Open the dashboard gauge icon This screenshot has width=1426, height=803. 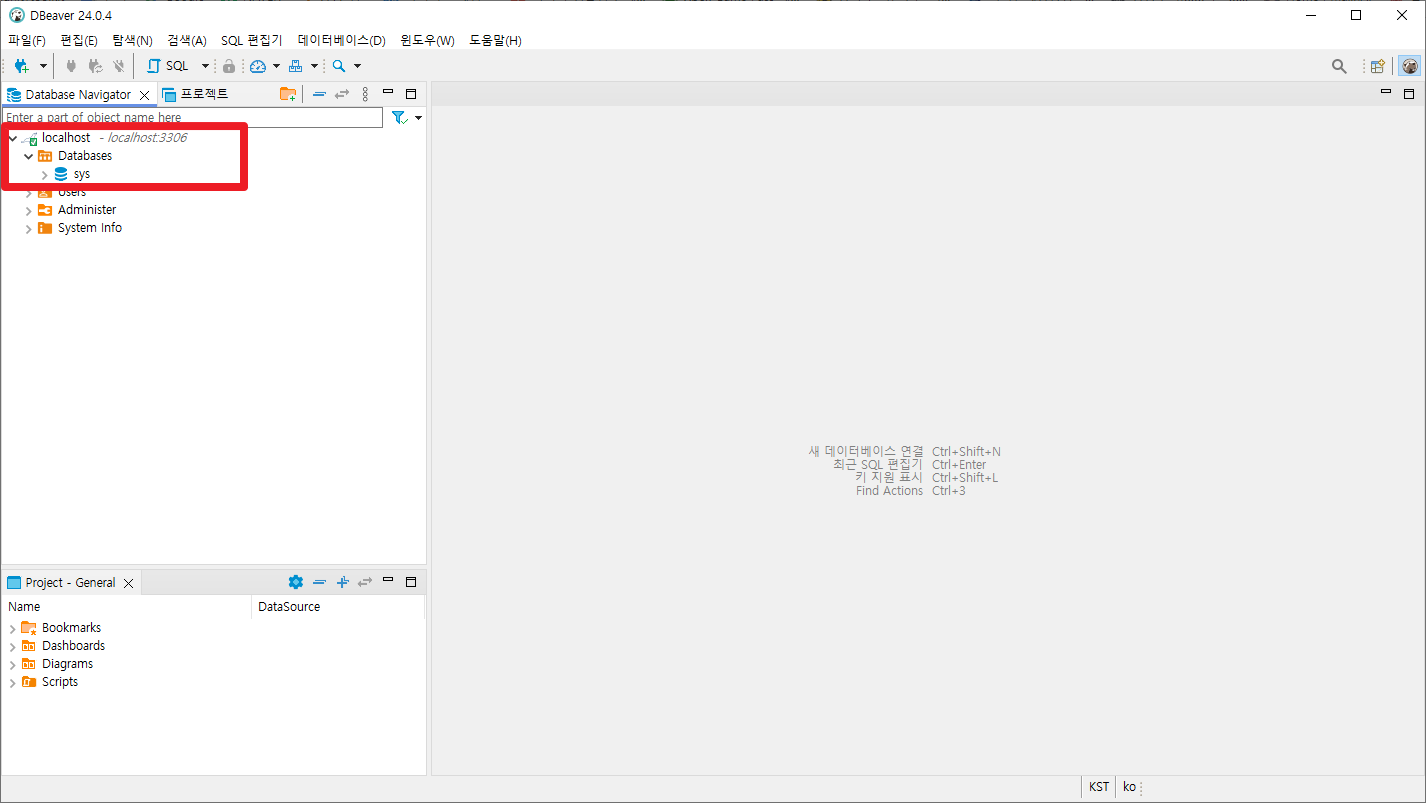tap(258, 66)
